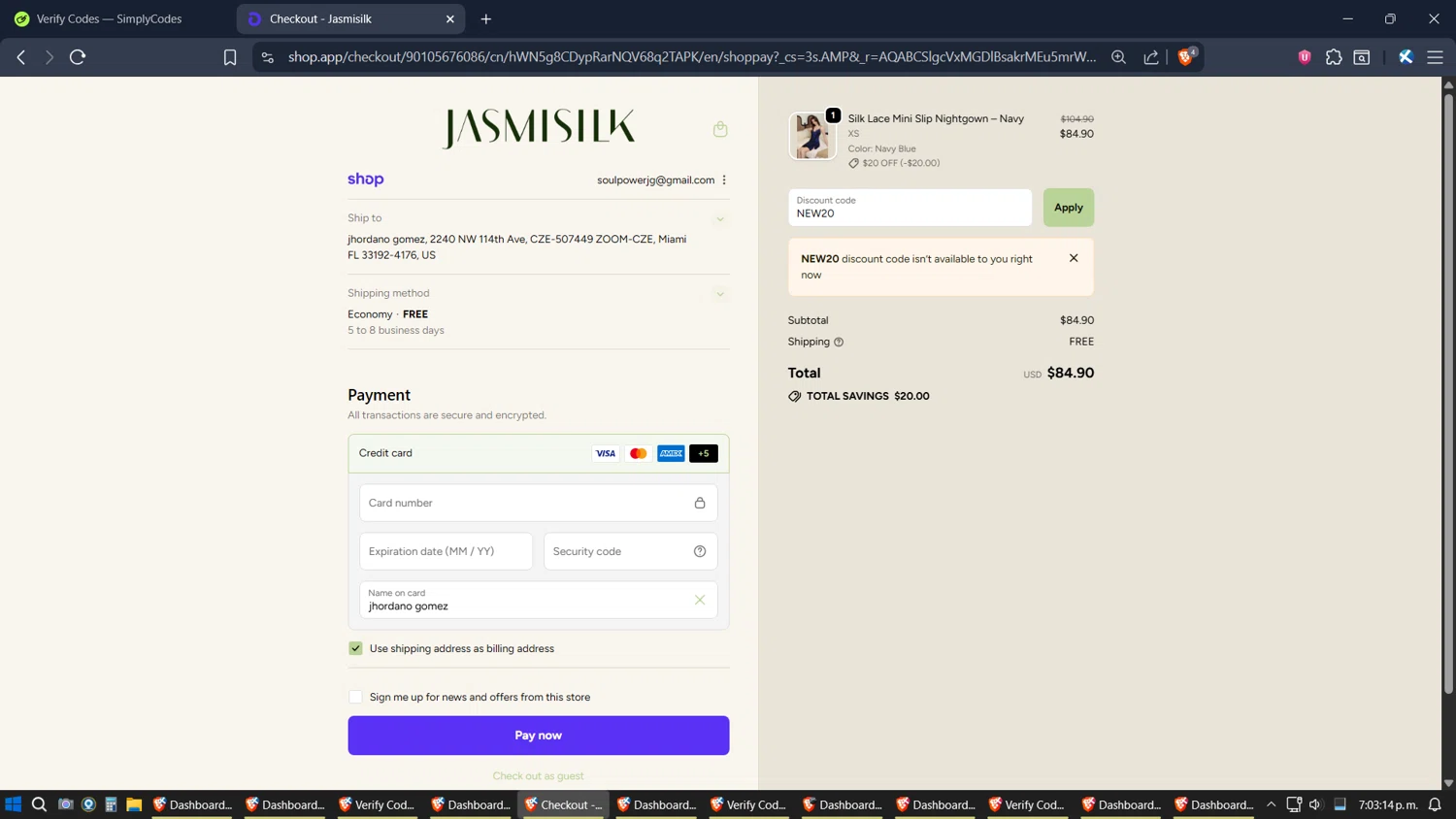
Task: Toggle the browser sidebar panel
Action: (1362, 57)
